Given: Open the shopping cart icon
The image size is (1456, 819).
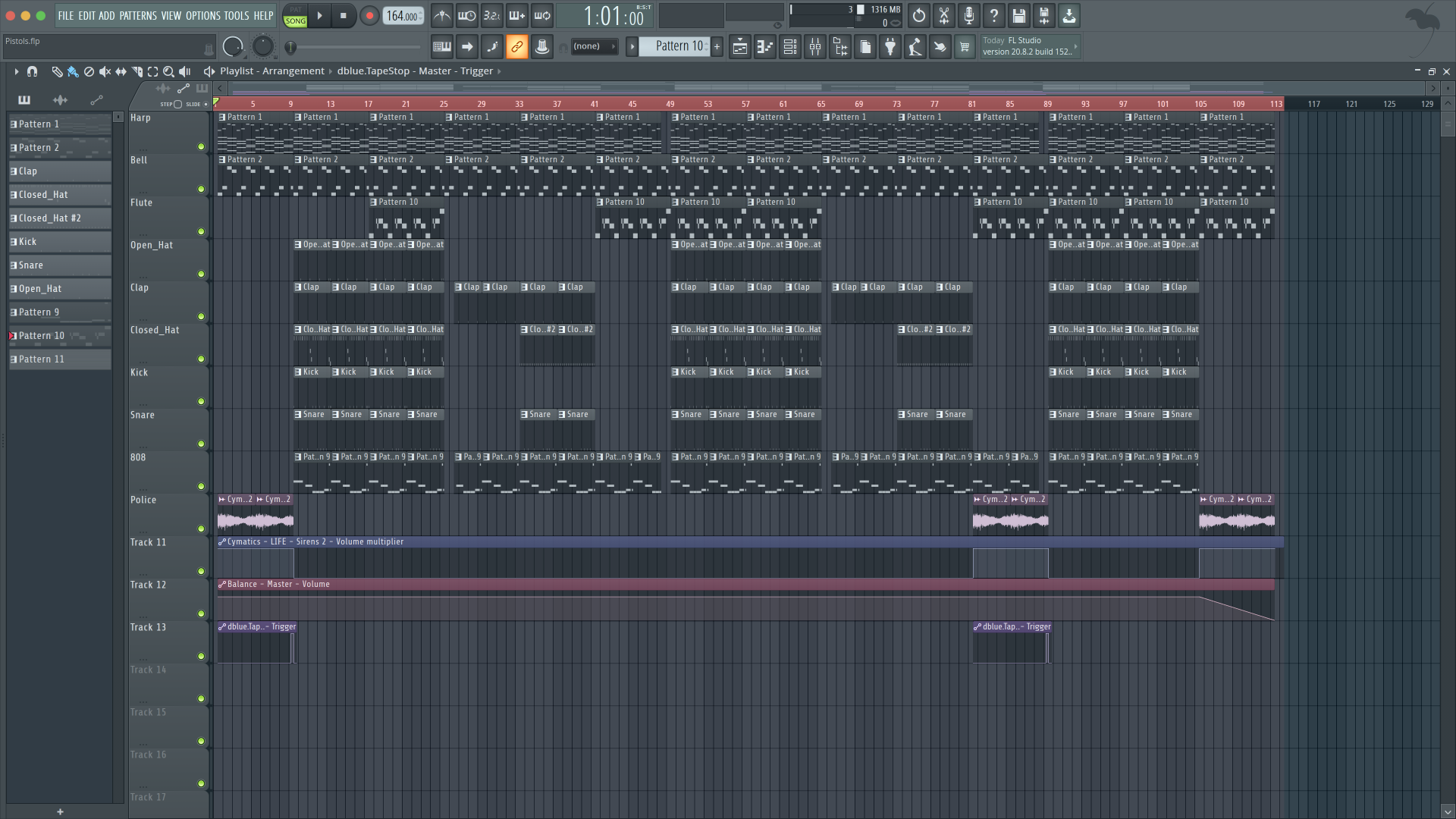Looking at the screenshot, I should [965, 47].
